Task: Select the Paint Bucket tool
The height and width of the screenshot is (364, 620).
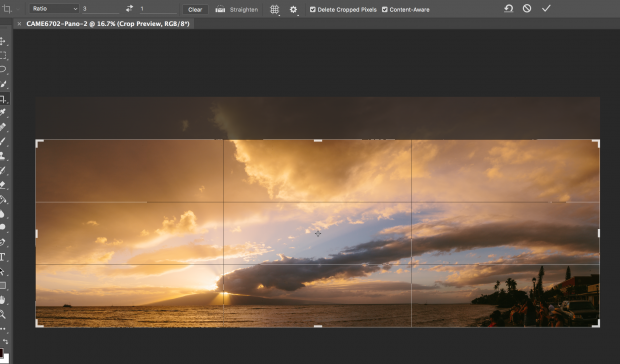Action: point(3,200)
